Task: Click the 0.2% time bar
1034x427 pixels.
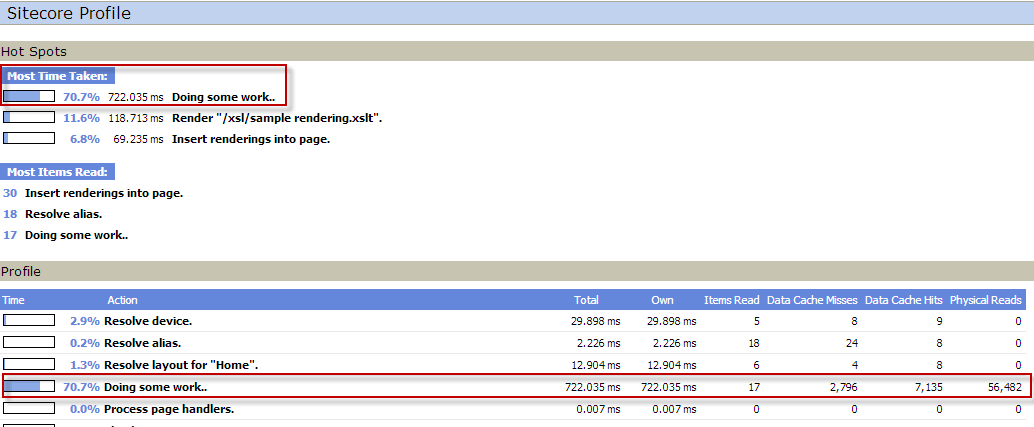Action: coord(29,343)
